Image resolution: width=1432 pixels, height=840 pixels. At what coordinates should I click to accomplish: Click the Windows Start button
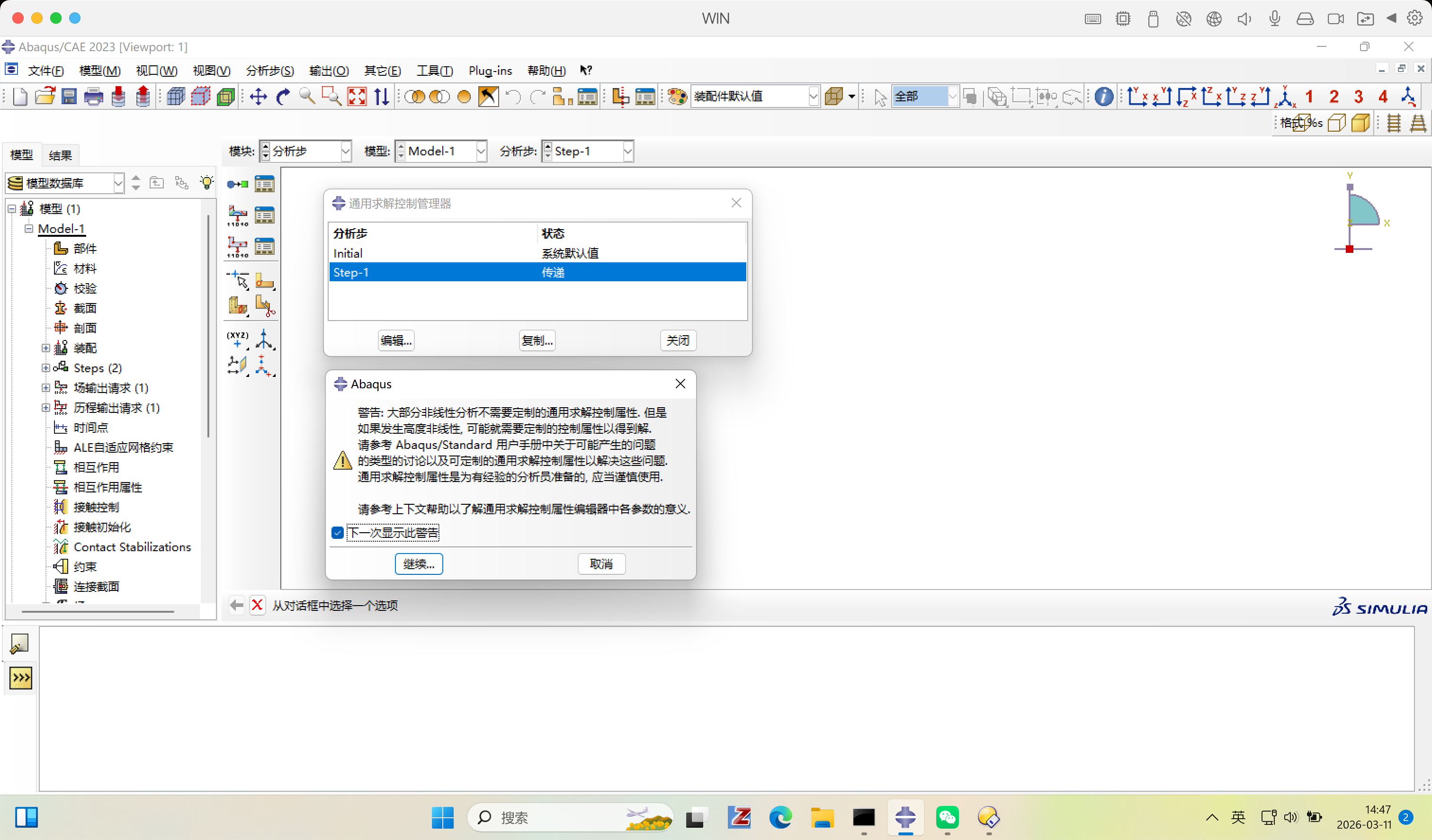coord(443,818)
